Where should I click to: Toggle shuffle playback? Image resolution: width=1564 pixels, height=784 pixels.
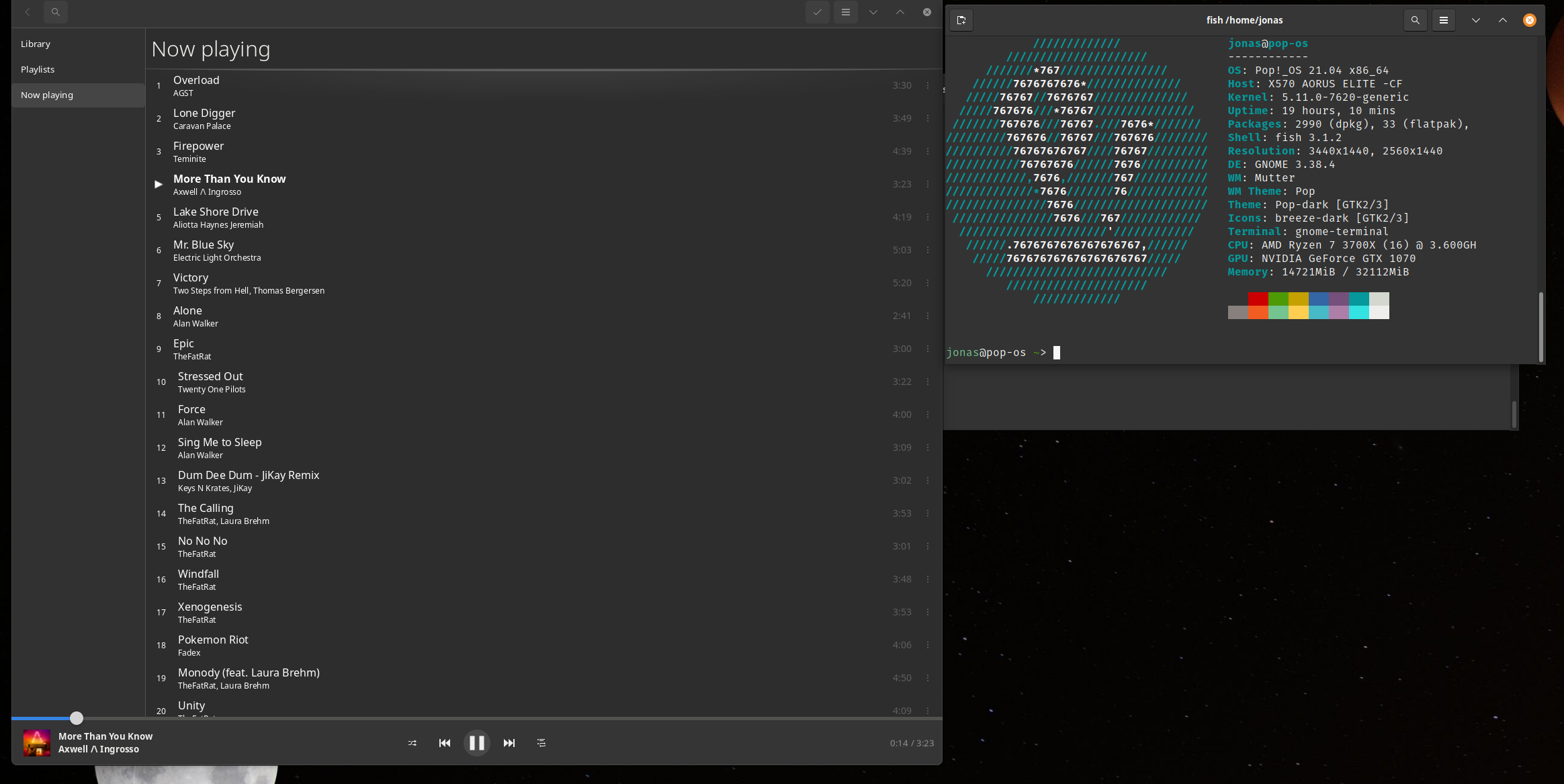pos(412,743)
